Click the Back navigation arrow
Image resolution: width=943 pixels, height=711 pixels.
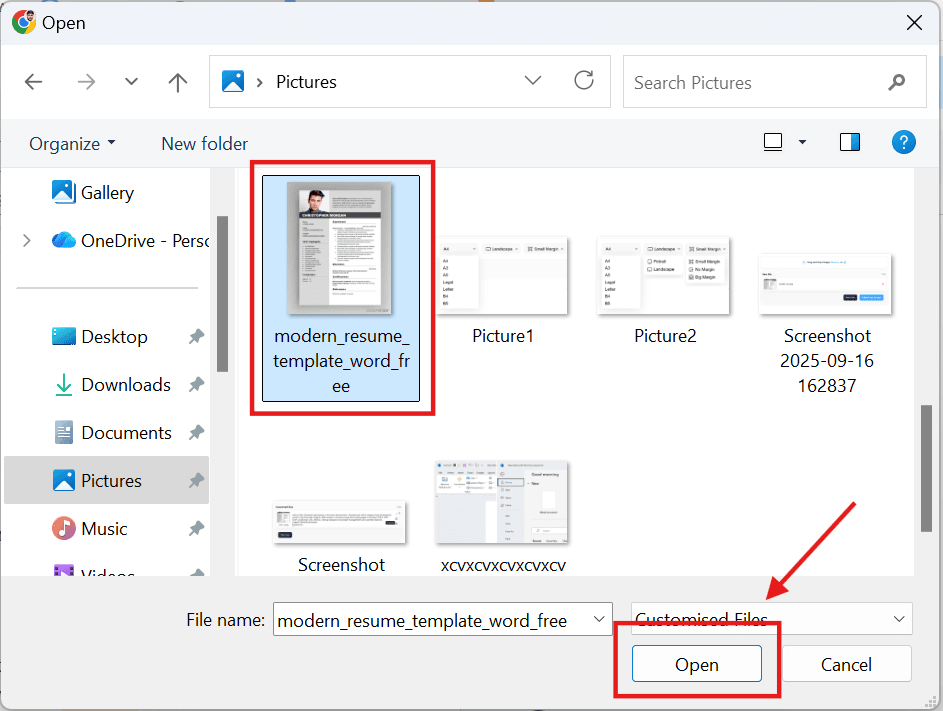click(x=33, y=83)
